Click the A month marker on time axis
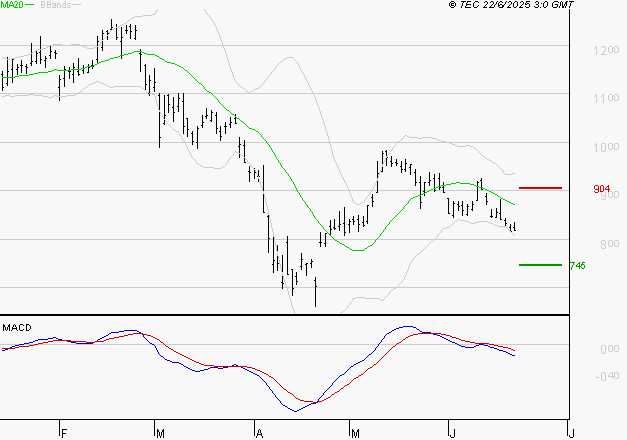Image resolution: width=627 pixels, height=440 pixels. point(260,434)
